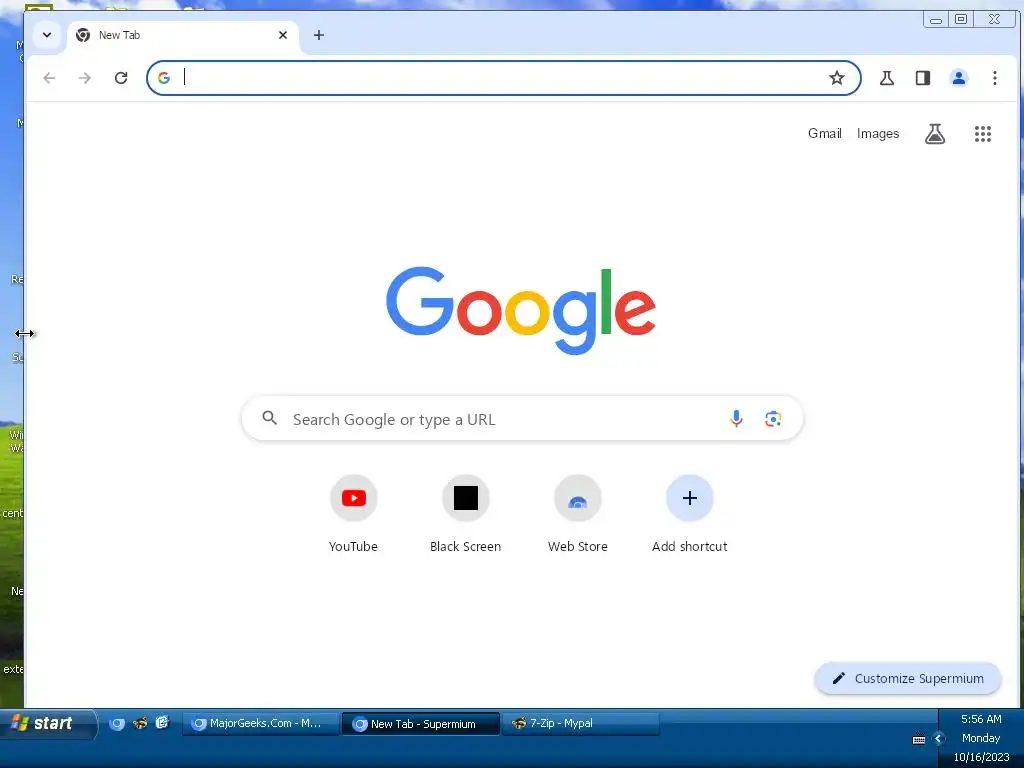Open the Gmail link
This screenshot has width=1024, height=768.
pos(824,133)
